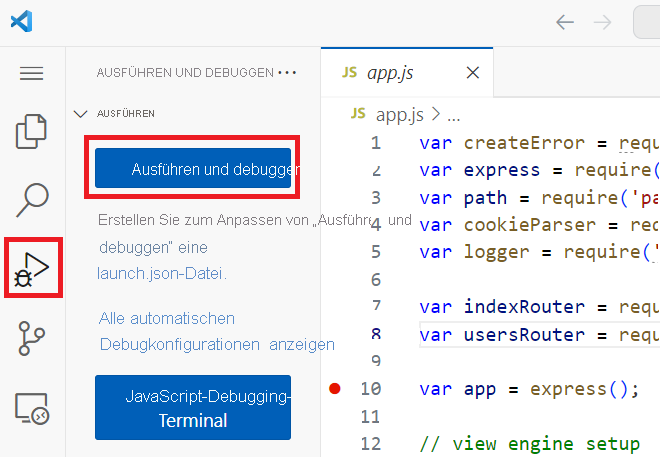Open the Search view

32,200
